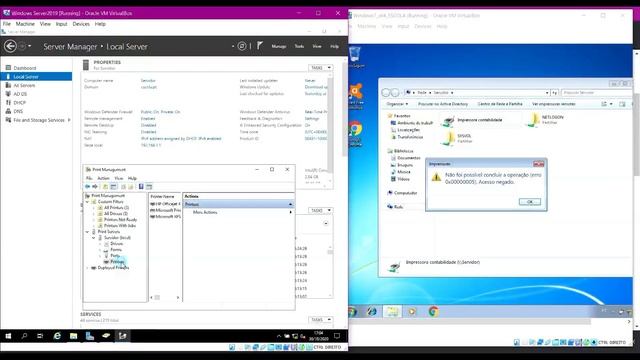This screenshot has height=360, width=640.
Task: Click the blue Help icon in Print Management toolbar
Action: pyautogui.click(x=141, y=187)
